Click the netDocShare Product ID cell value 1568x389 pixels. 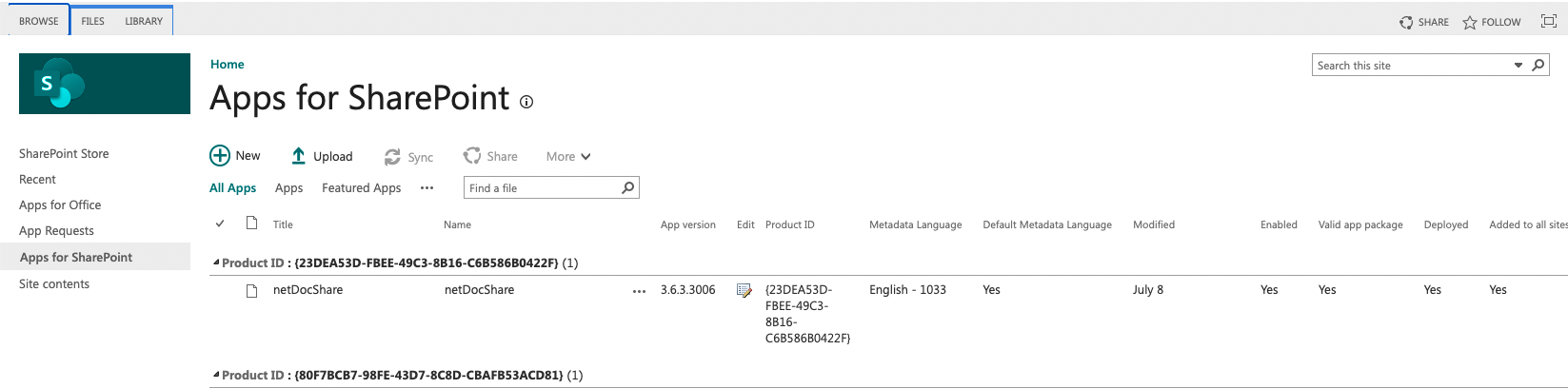pyautogui.click(x=807, y=314)
